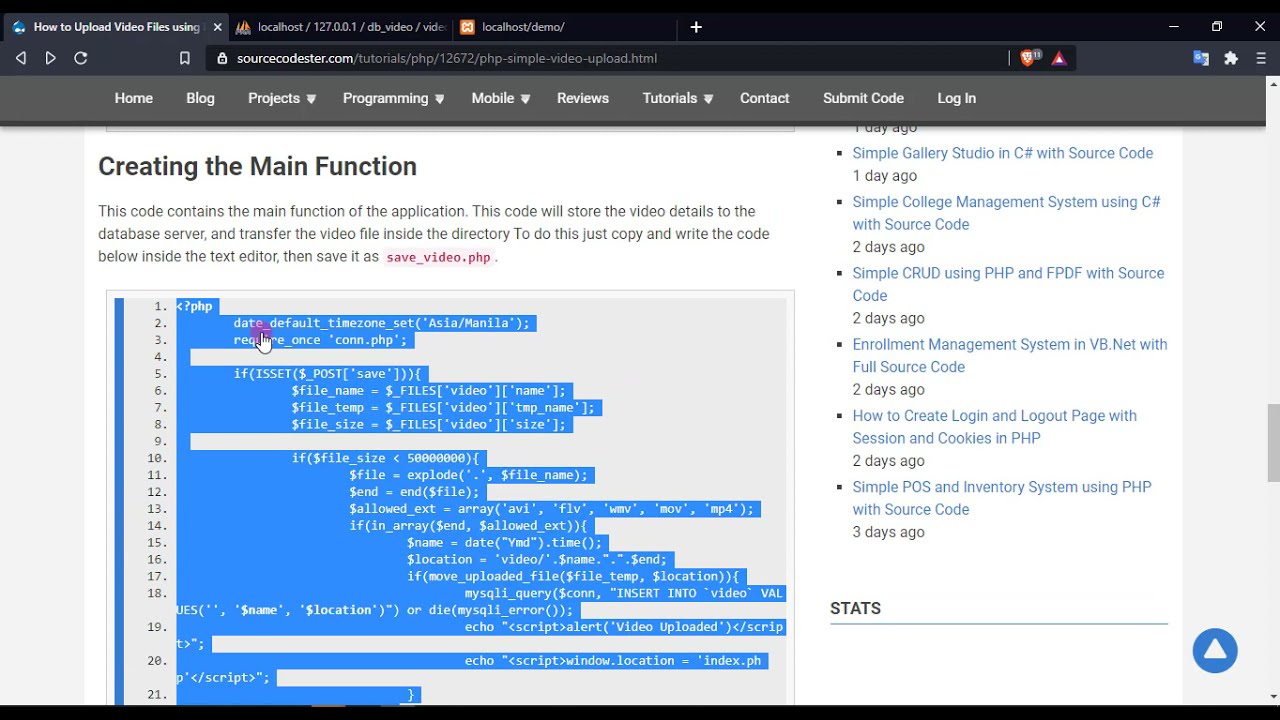Viewport: 1280px width, 720px height.
Task: Expand the Projects dropdown menu
Action: pyautogui.click(x=282, y=98)
